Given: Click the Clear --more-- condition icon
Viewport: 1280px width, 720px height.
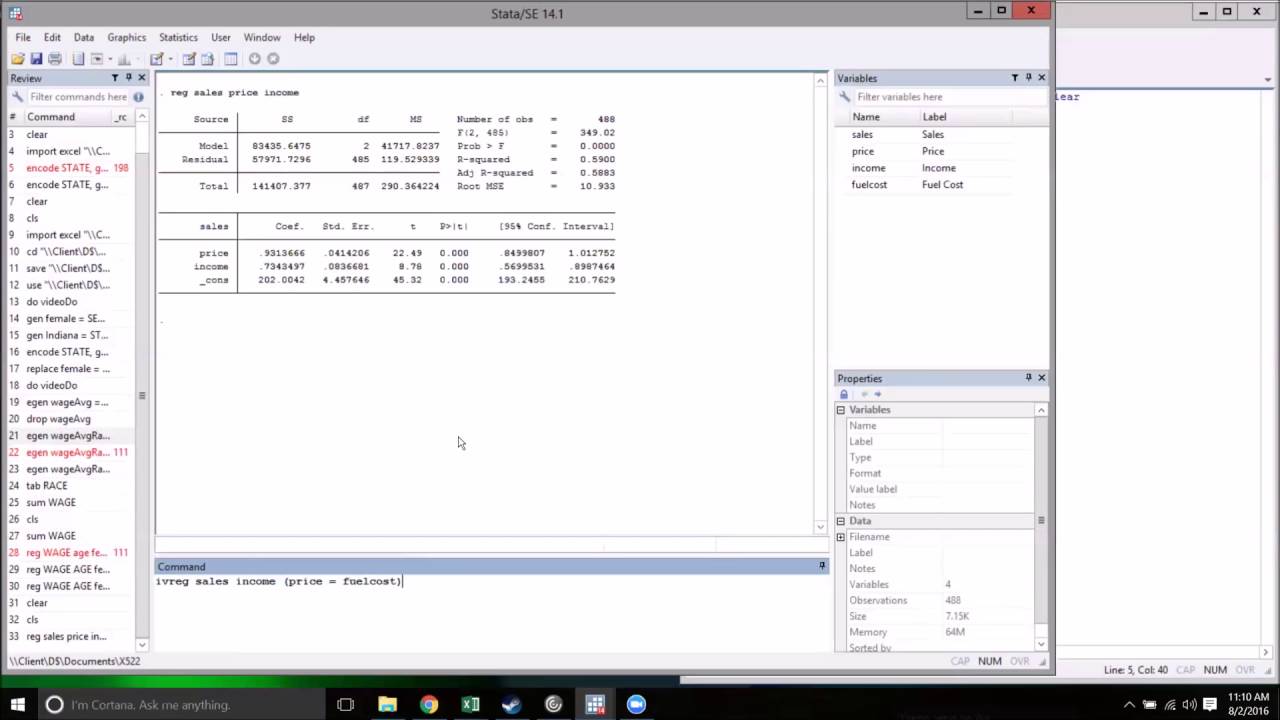Looking at the screenshot, I should coord(255,59).
